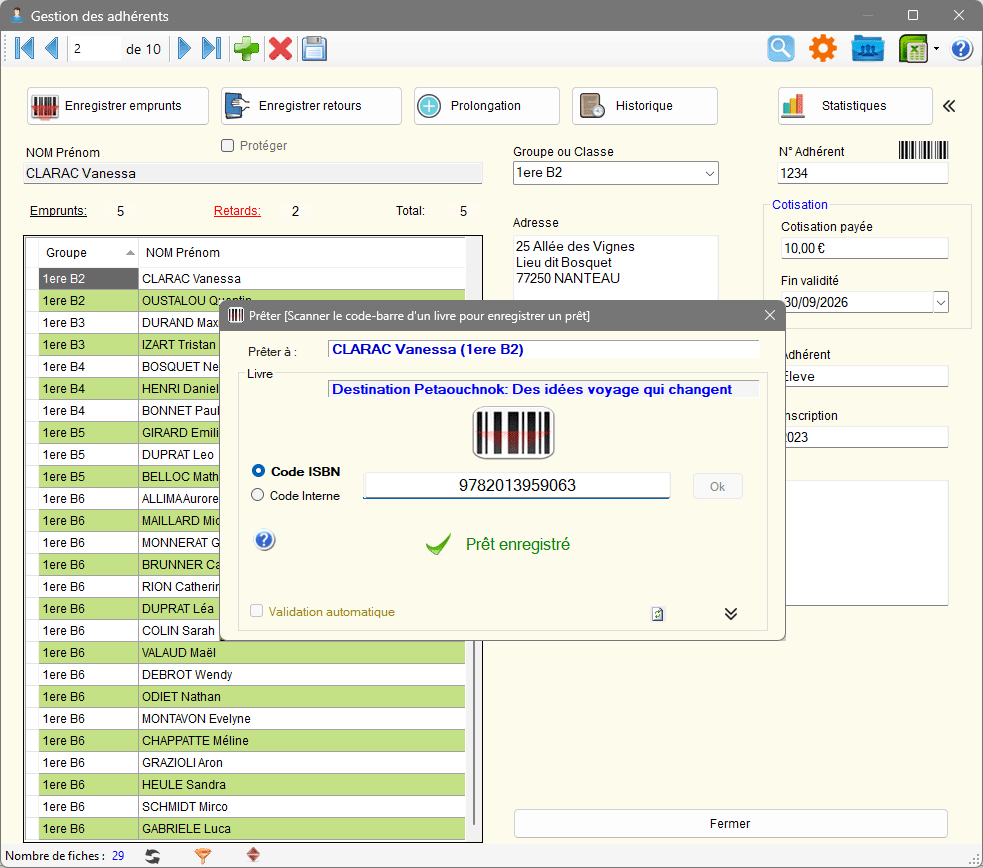
Task: Refresh list icon in status bar
Action: [x=152, y=856]
